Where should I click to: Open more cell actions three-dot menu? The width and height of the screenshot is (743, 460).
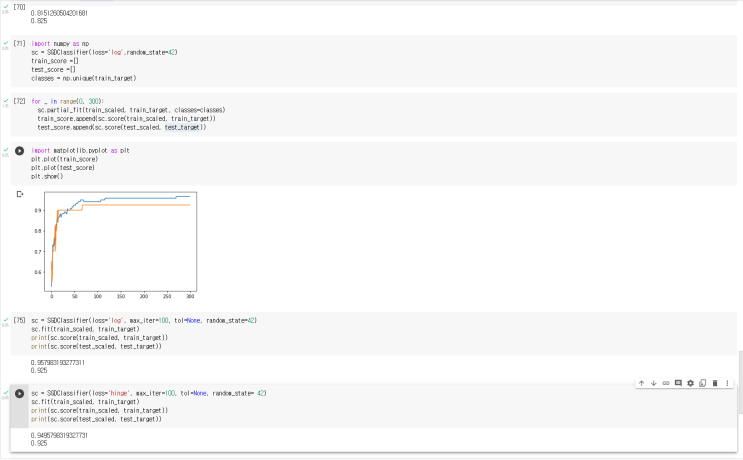tap(727, 383)
